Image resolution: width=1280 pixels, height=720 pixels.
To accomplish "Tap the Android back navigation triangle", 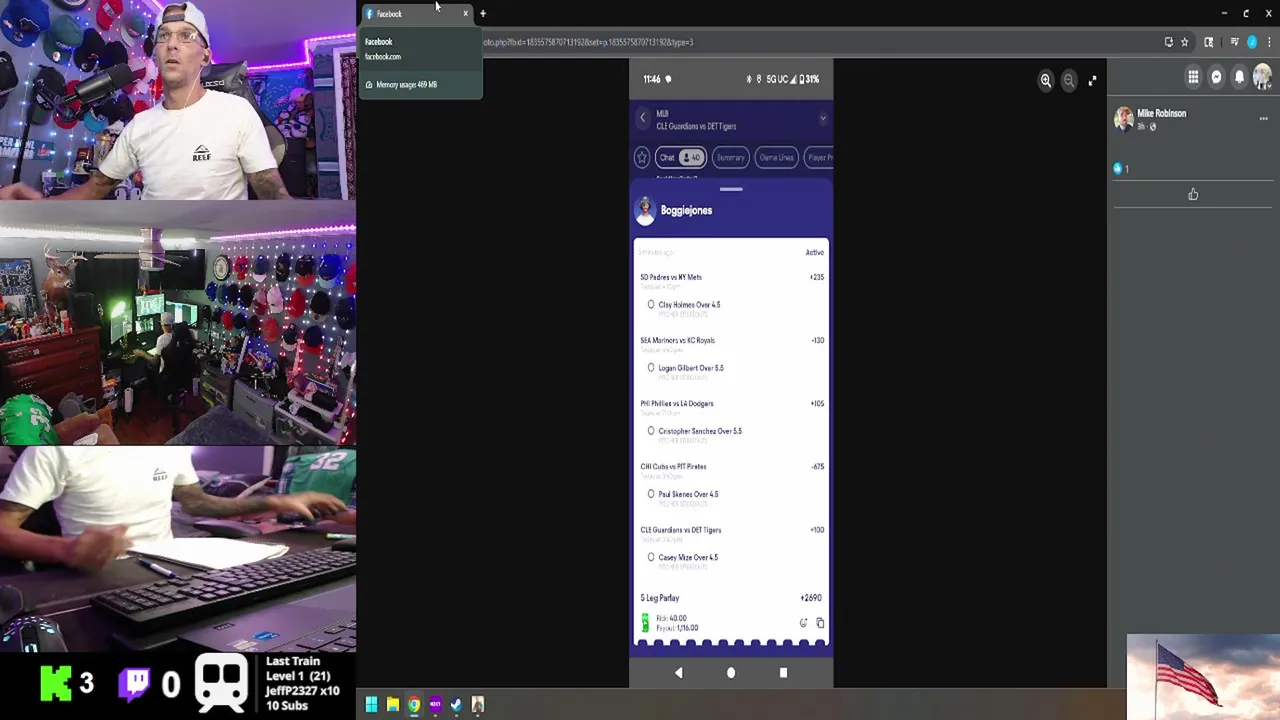I will 678,673.
